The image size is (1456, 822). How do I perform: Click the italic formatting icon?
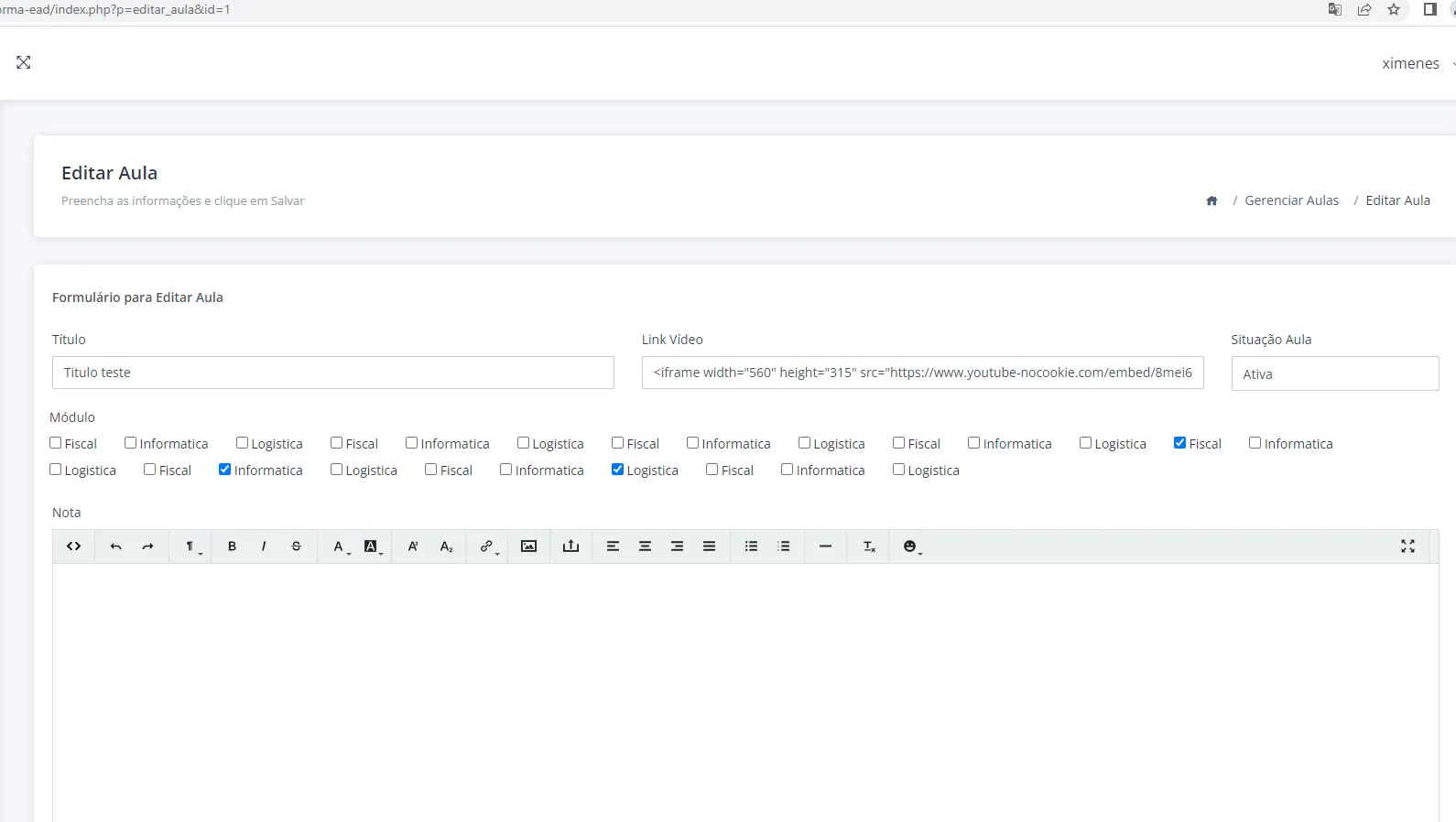click(x=264, y=546)
